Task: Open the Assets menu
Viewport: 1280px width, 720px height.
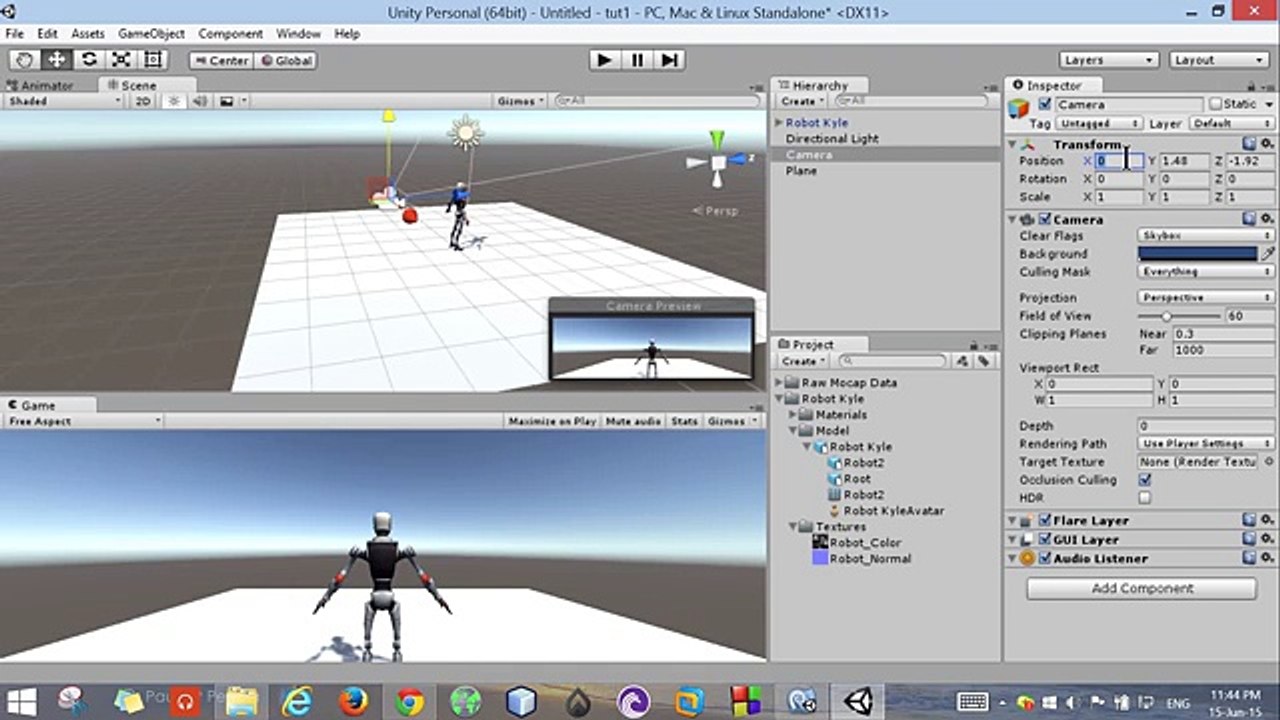Action: click(x=87, y=34)
